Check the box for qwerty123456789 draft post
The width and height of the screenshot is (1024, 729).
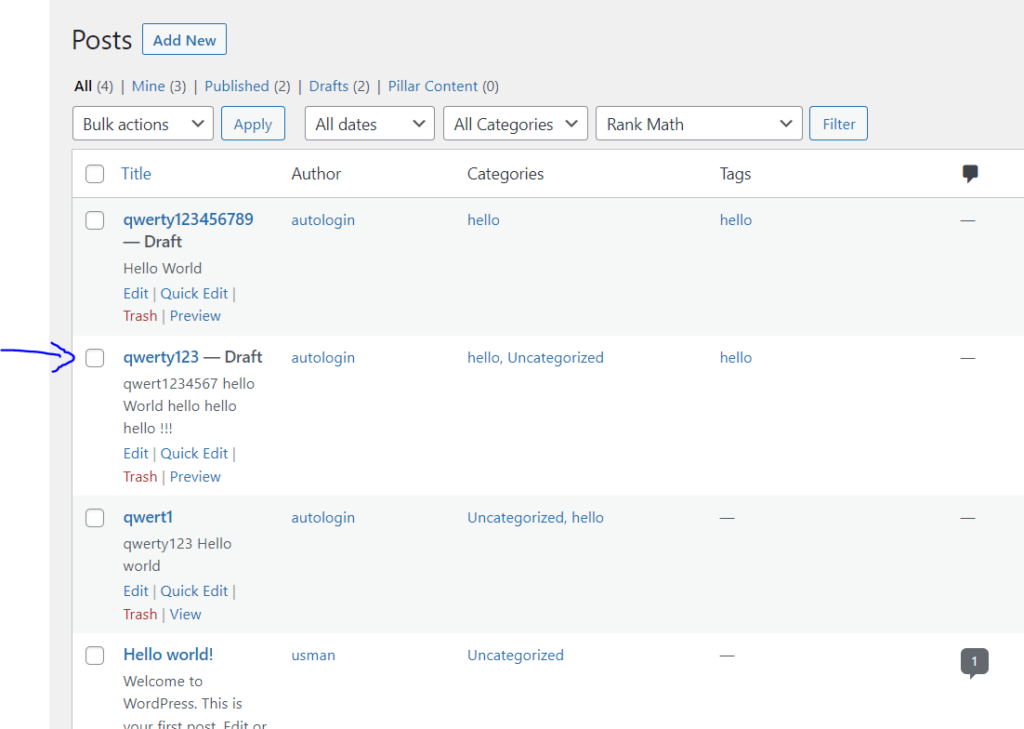tap(95, 220)
